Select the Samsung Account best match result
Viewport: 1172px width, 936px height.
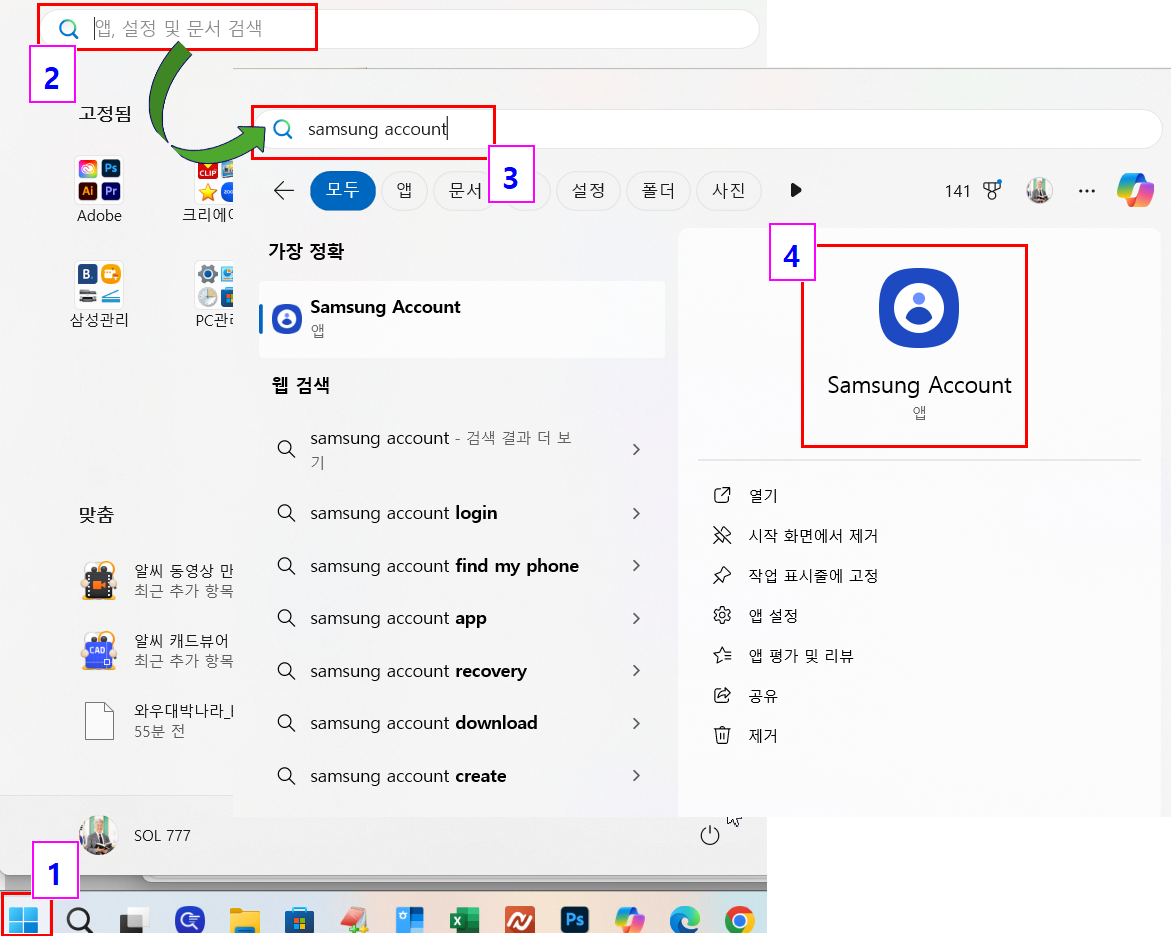point(462,319)
